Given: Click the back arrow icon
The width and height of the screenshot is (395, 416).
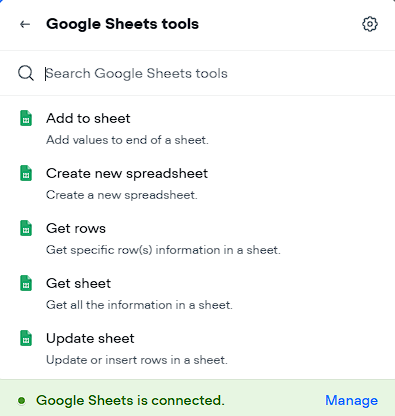Looking at the screenshot, I should (25, 24).
